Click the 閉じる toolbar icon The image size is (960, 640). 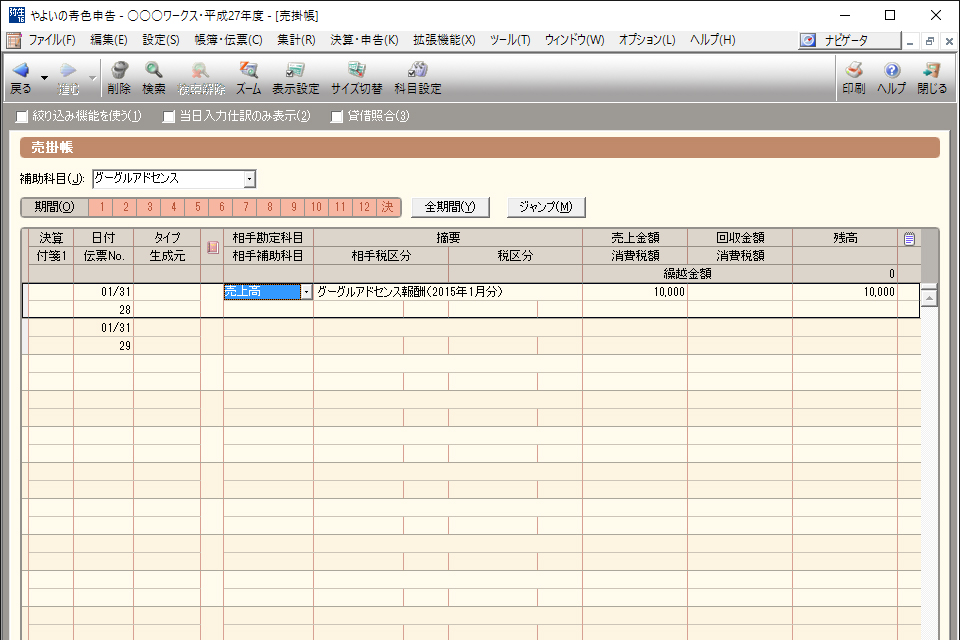point(932,70)
